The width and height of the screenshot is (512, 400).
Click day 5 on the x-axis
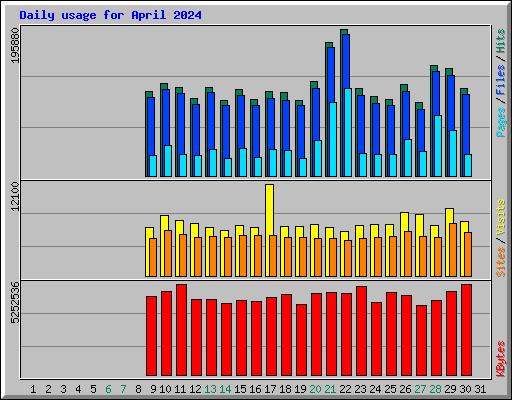coord(93,389)
